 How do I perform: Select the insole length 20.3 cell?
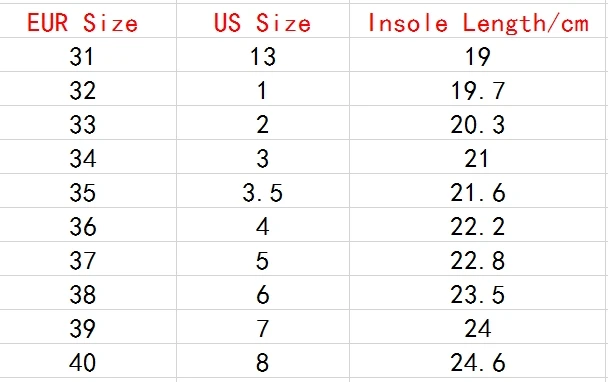pos(477,123)
